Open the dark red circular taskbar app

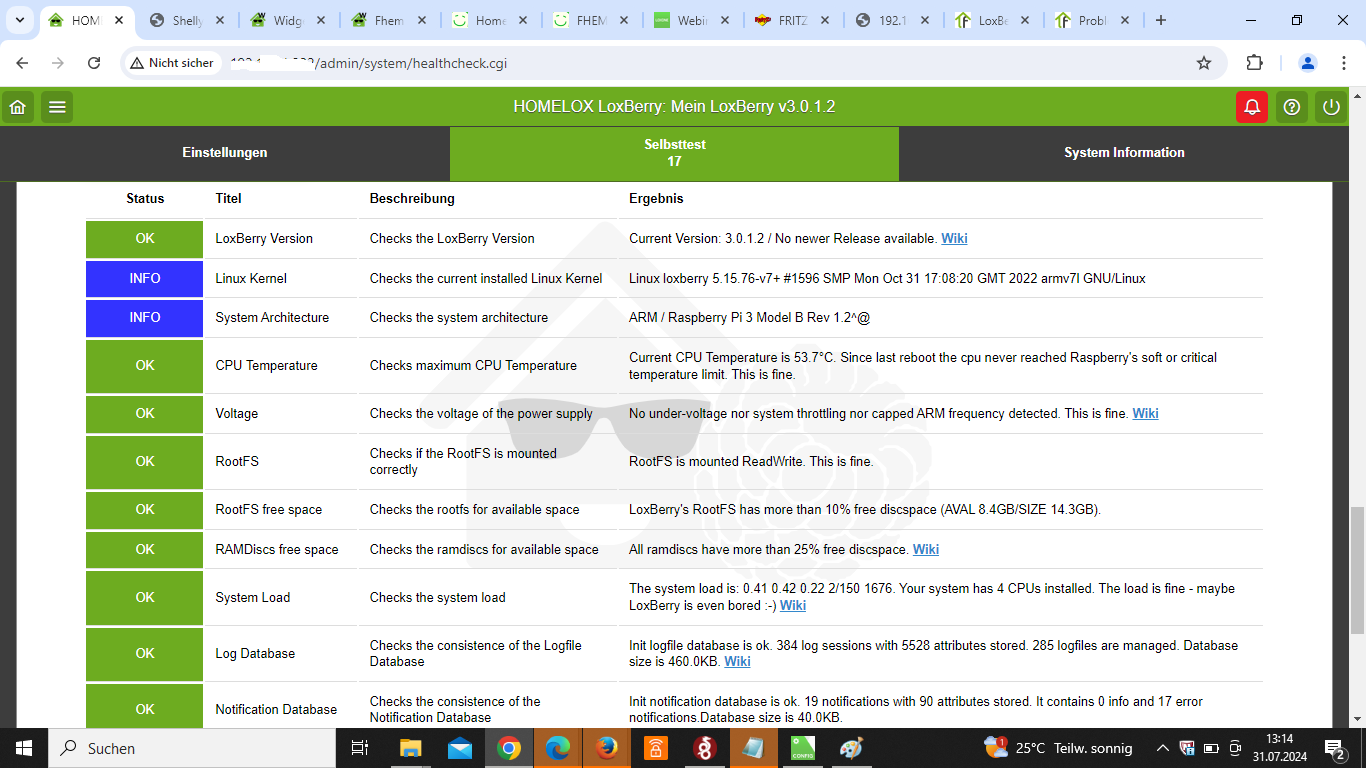pos(704,748)
